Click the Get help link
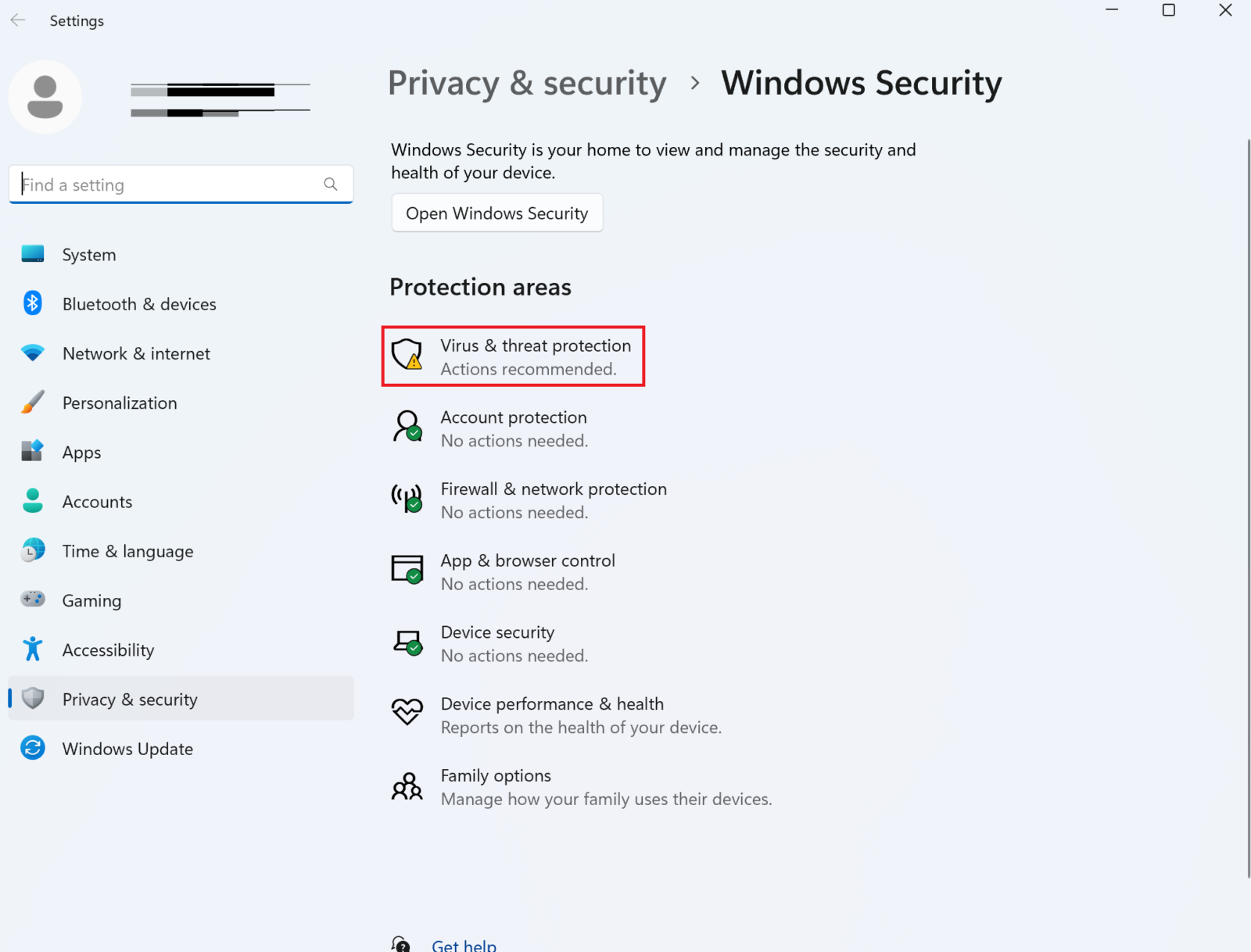The height and width of the screenshot is (952, 1251). 464,943
